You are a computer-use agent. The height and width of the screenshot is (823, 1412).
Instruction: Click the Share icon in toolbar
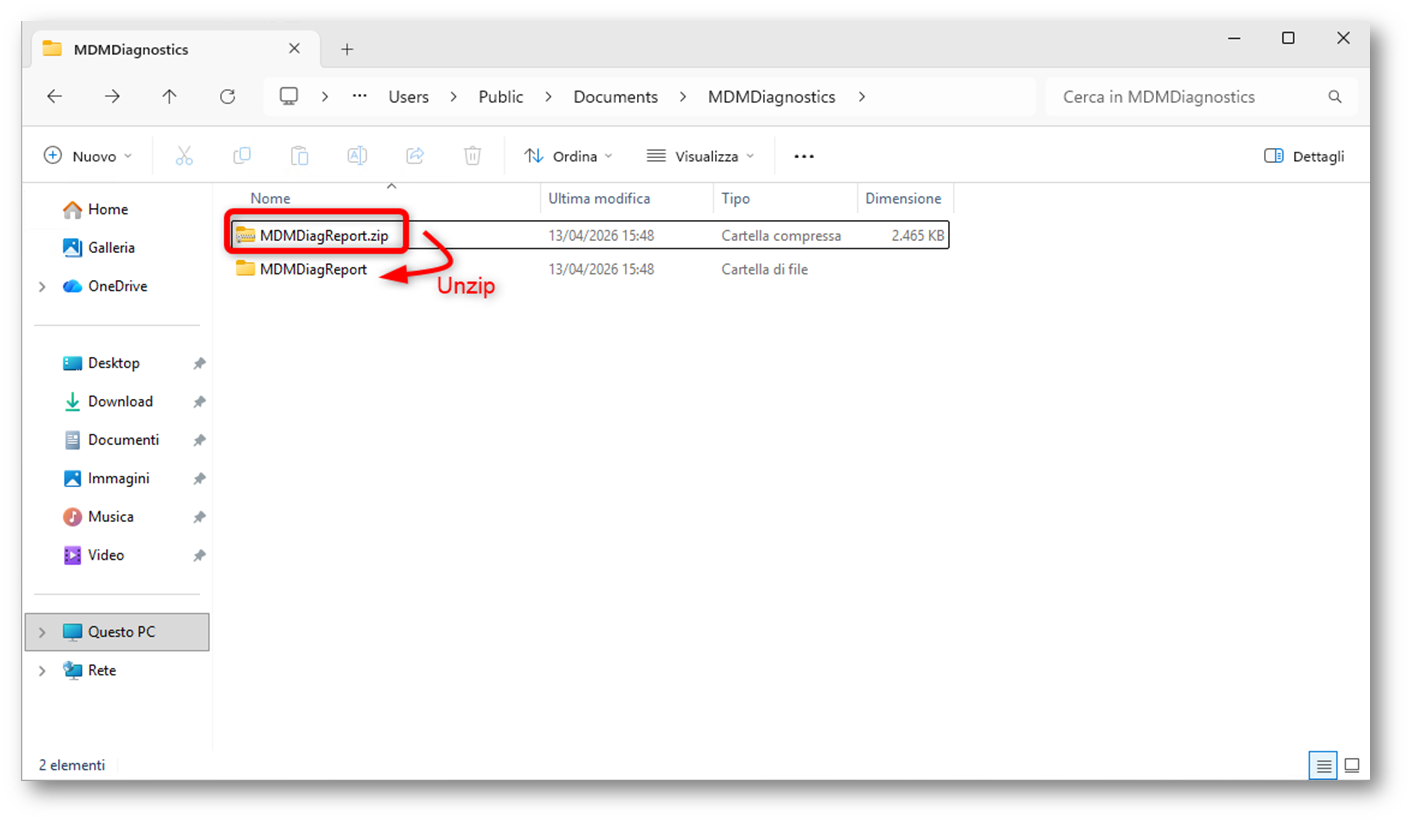point(415,156)
